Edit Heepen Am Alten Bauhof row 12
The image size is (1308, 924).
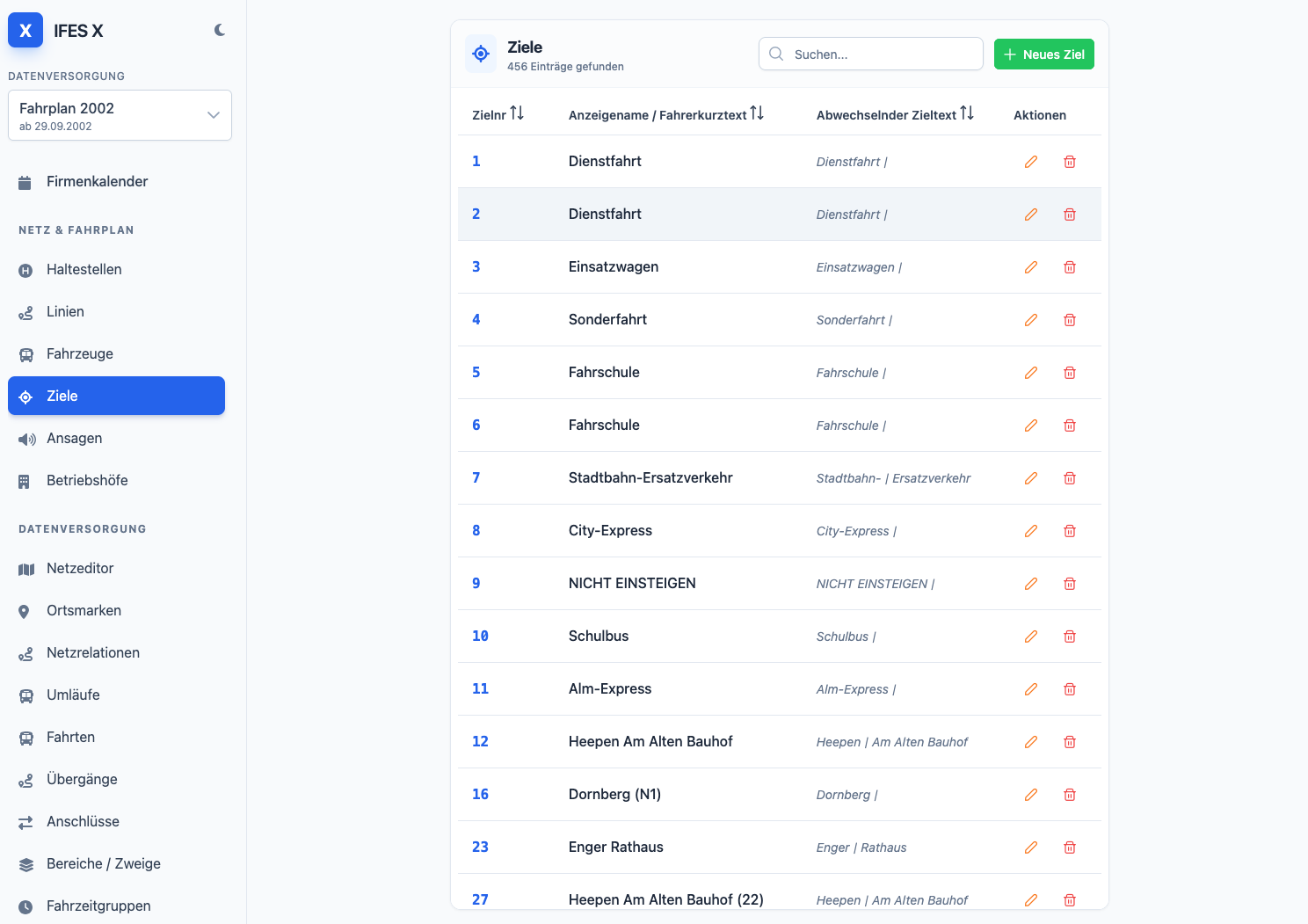pyautogui.click(x=1031, y=742)
